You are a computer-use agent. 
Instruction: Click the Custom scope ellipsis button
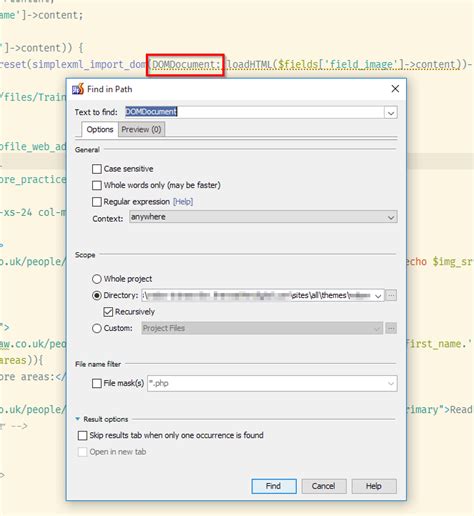pyautogui.click(x=391, y=328)
